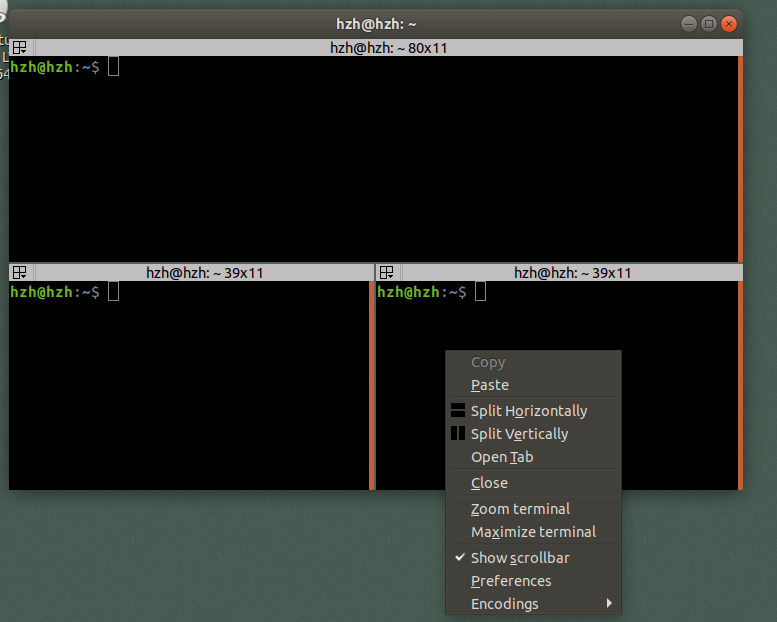This screenshot has width=777, height=622.
Task: Minimize the Terminator window
Action: (x=689, y=24)
